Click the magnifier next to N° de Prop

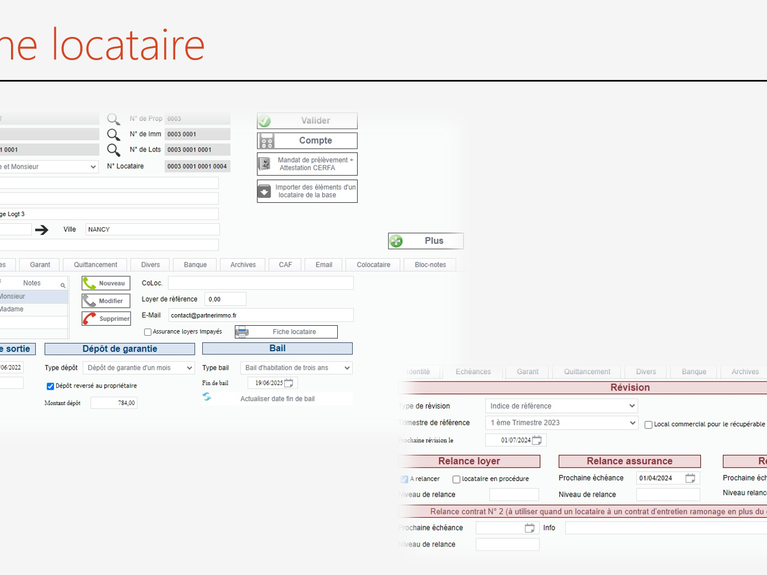pos(113,119)
